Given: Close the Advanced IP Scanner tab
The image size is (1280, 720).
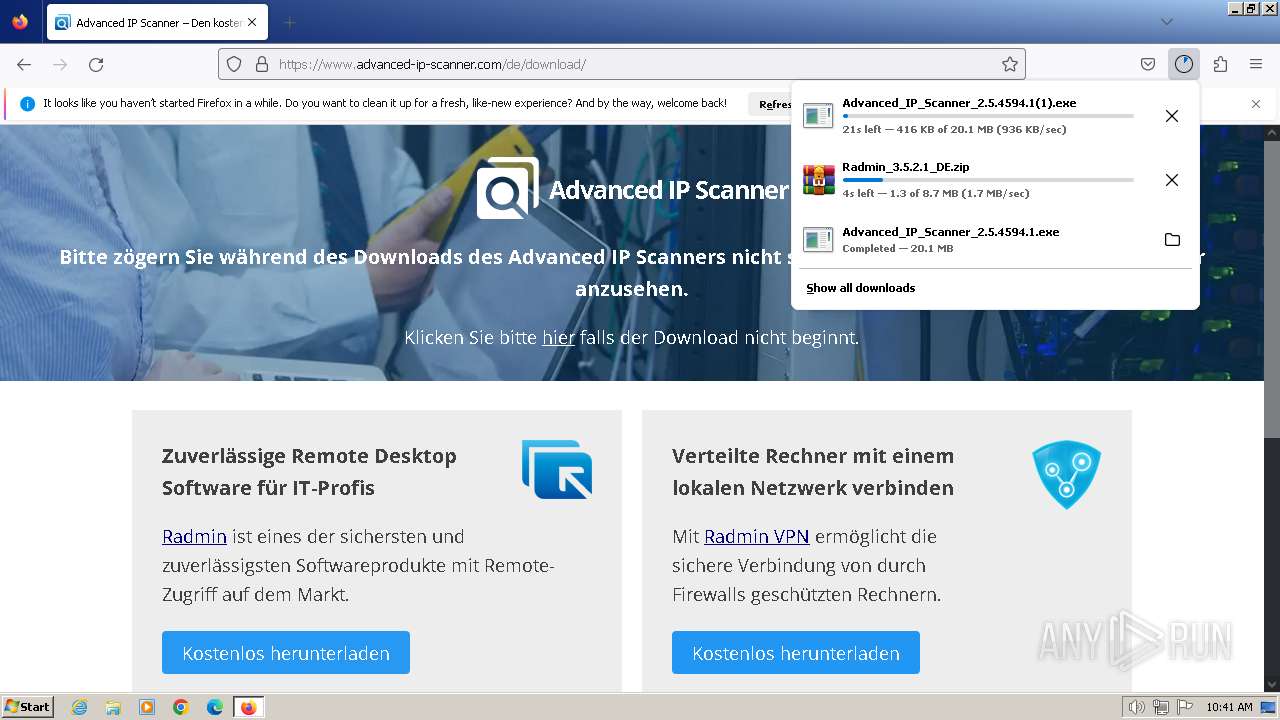Looking at the screenshot, I should point(251,22).
